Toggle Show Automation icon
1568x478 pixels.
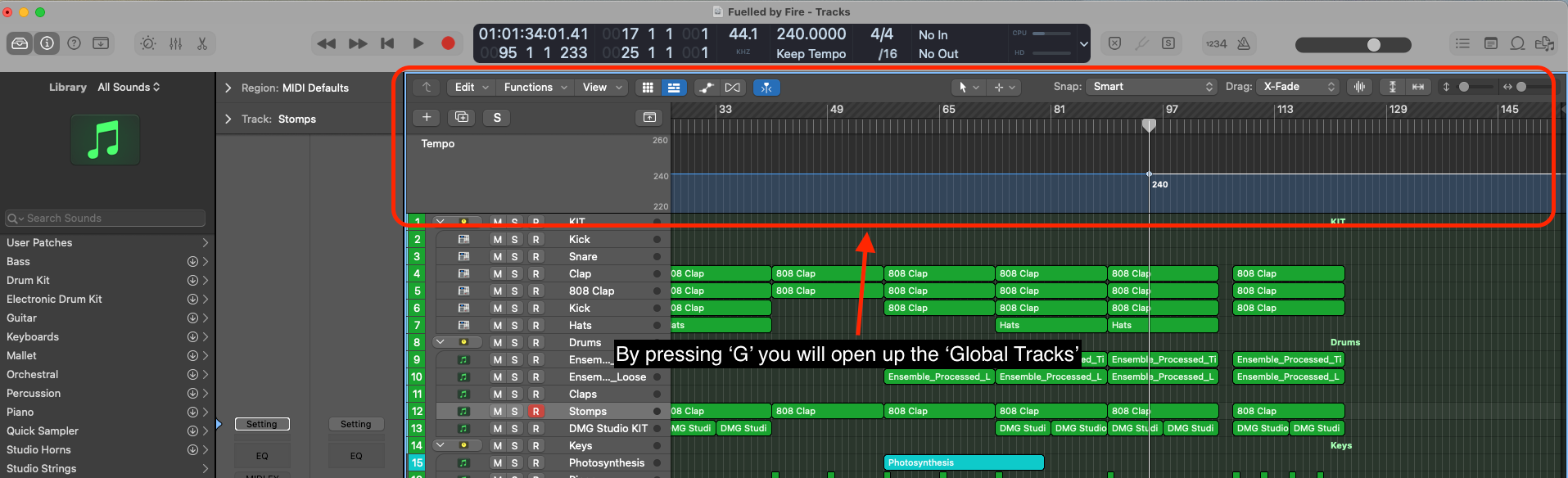[707, 87]
